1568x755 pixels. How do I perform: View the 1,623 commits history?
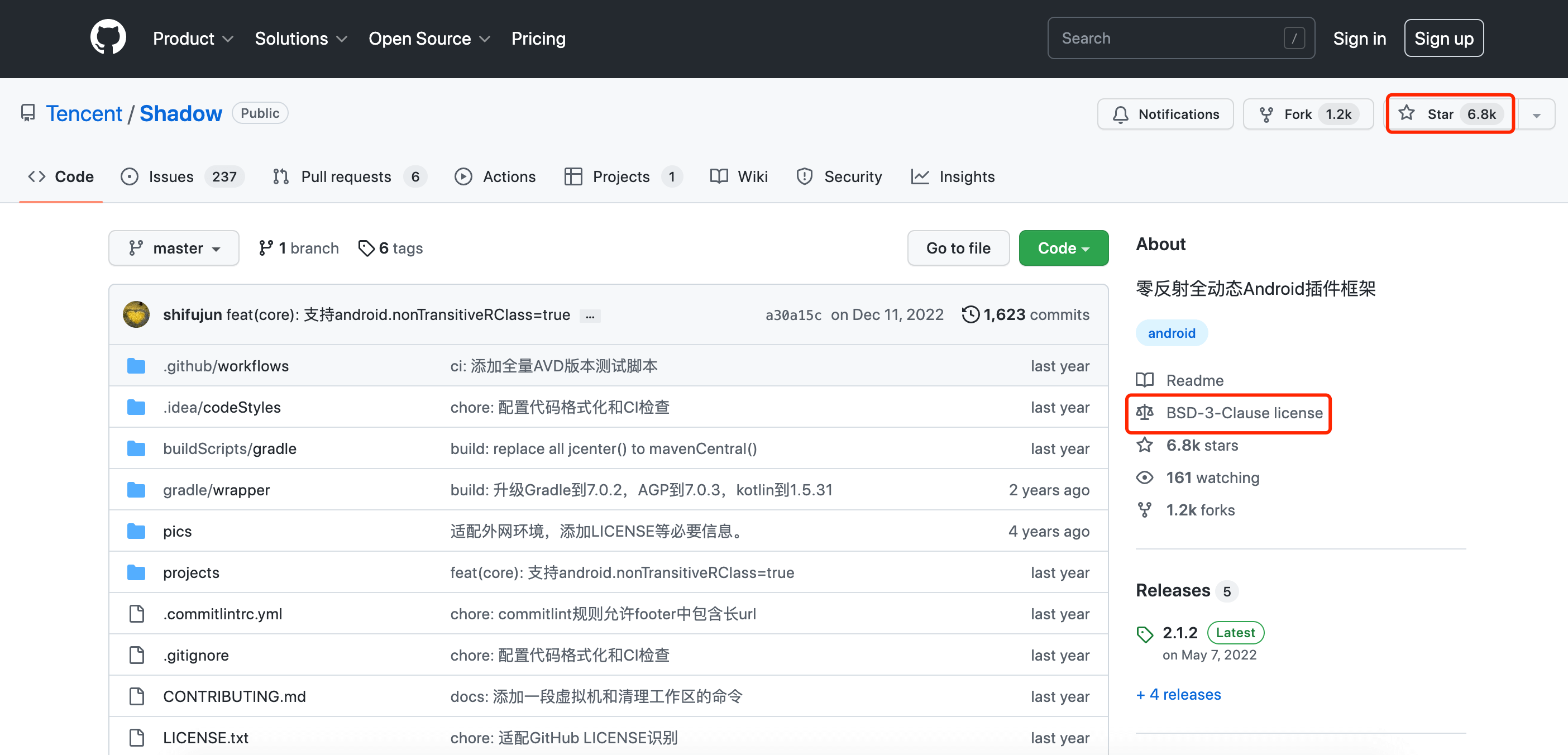[1026, 314]
